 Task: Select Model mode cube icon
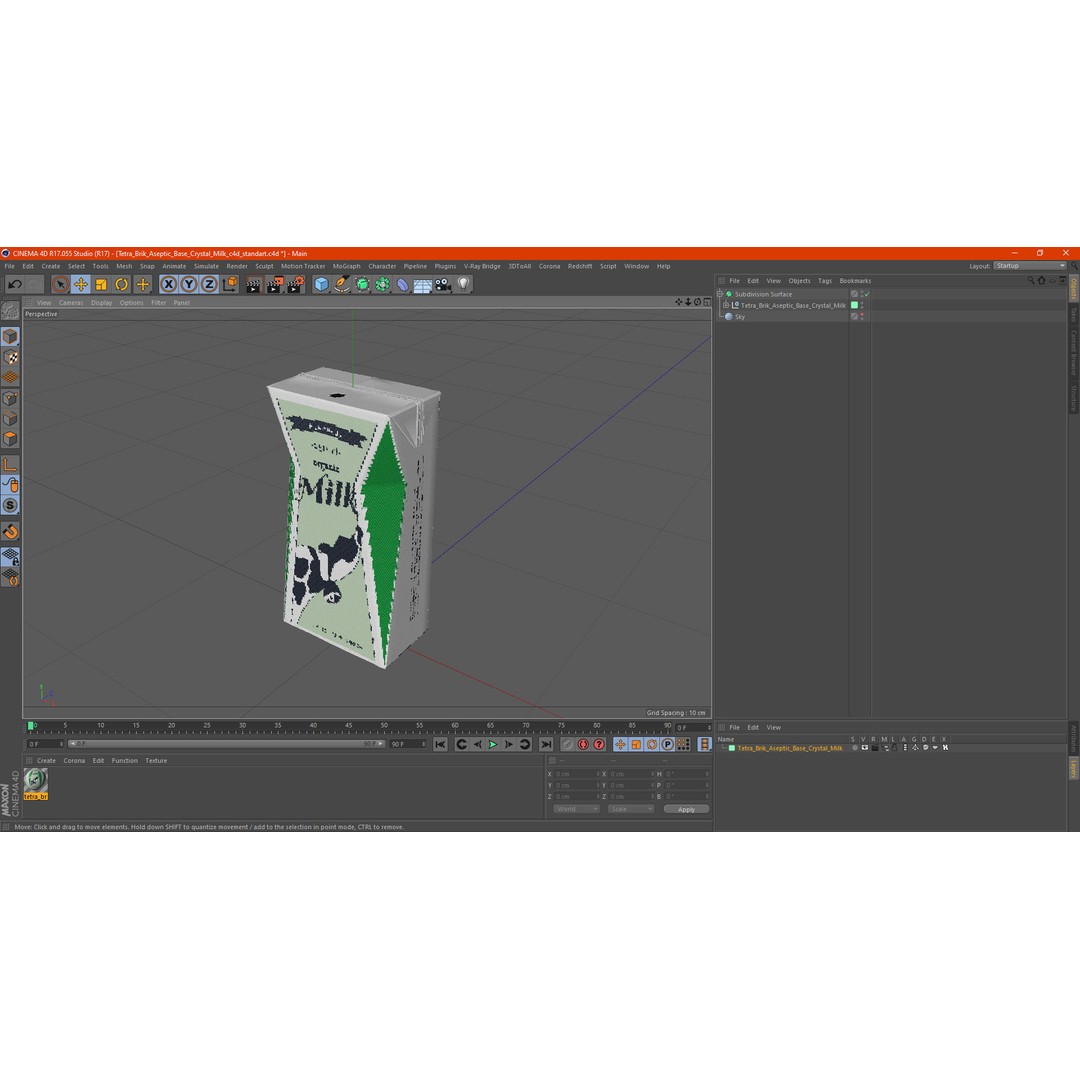10,336
